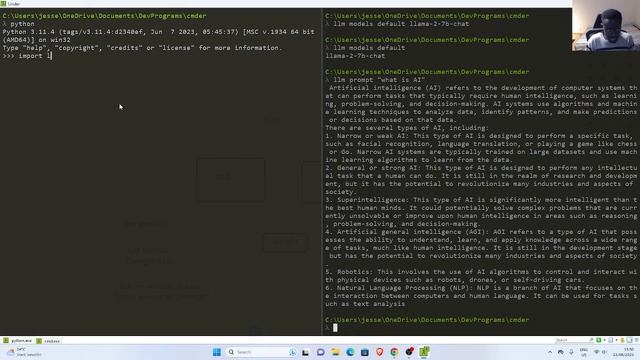The image size is (640, 360).
Task: Open the Windows Start menu
Action: point(217,352)
